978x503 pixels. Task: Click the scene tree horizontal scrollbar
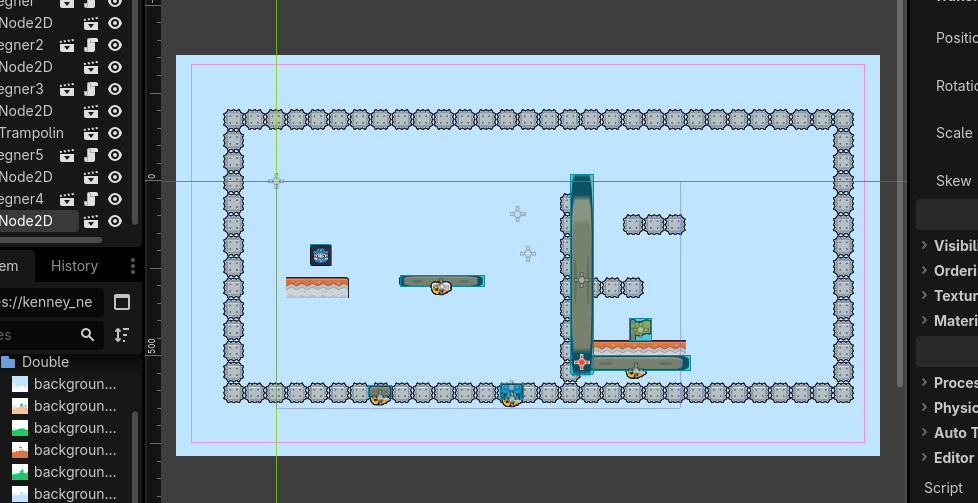51,240
